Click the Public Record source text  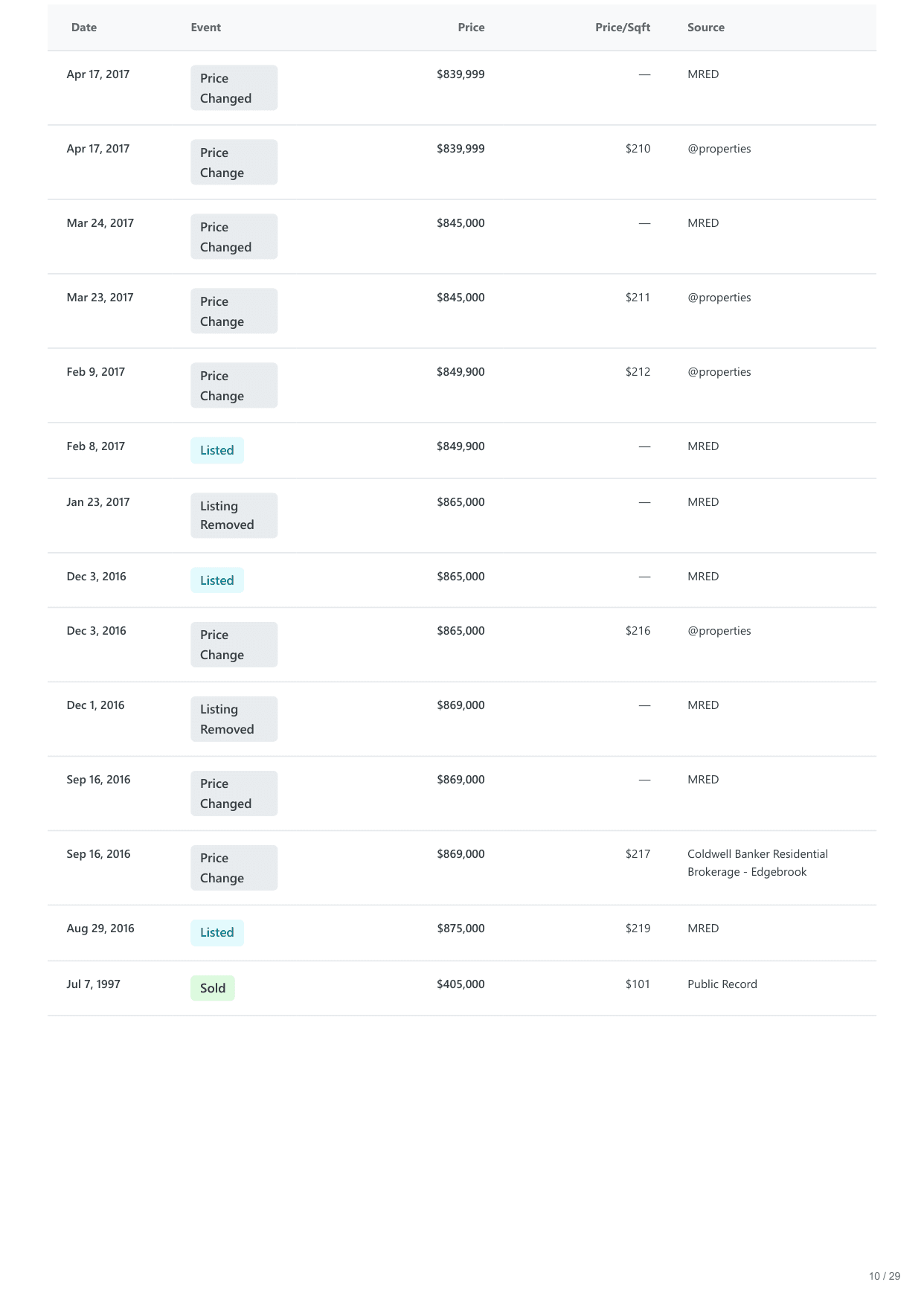722,984
